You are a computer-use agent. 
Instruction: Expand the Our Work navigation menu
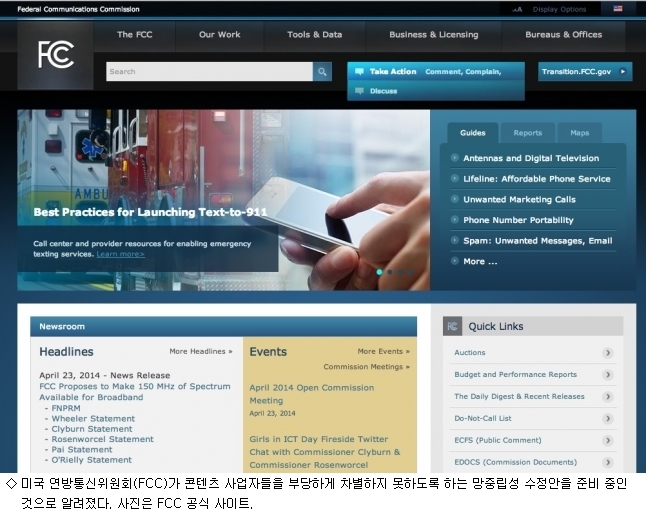click(x=220, y=35)
